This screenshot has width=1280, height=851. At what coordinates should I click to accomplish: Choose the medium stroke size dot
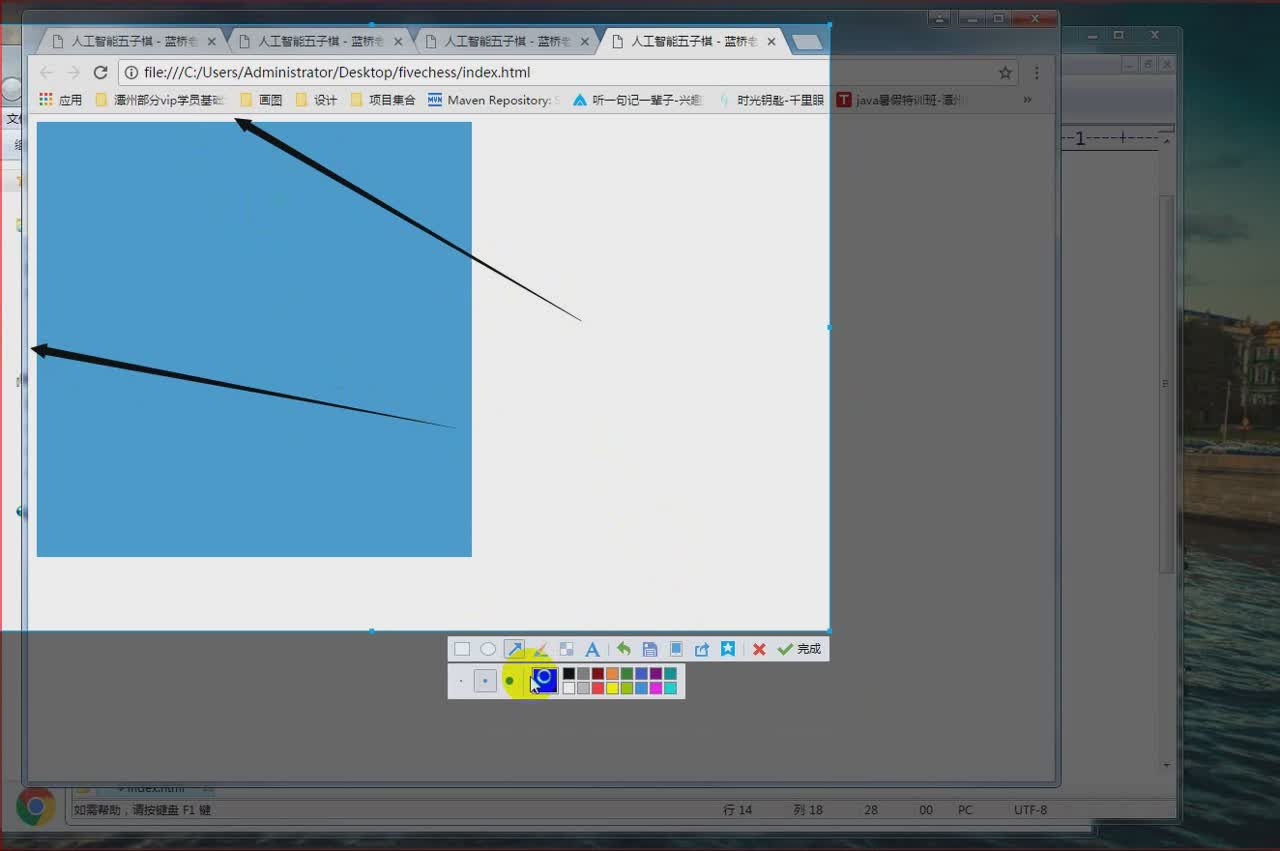[485, 681]
